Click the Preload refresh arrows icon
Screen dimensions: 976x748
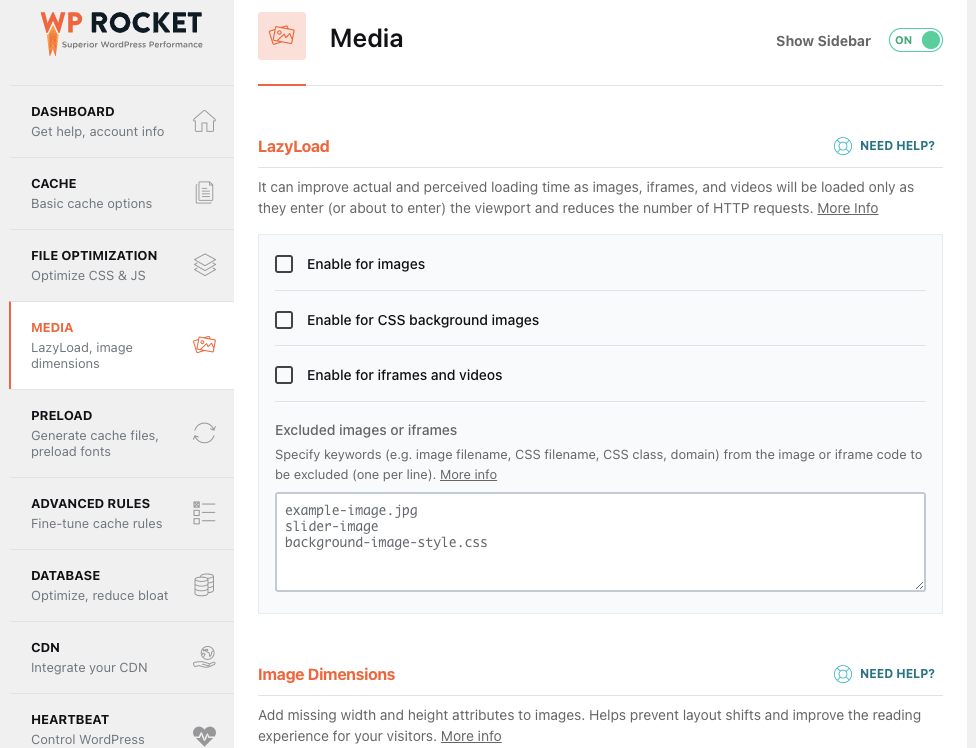pos(204,432)
